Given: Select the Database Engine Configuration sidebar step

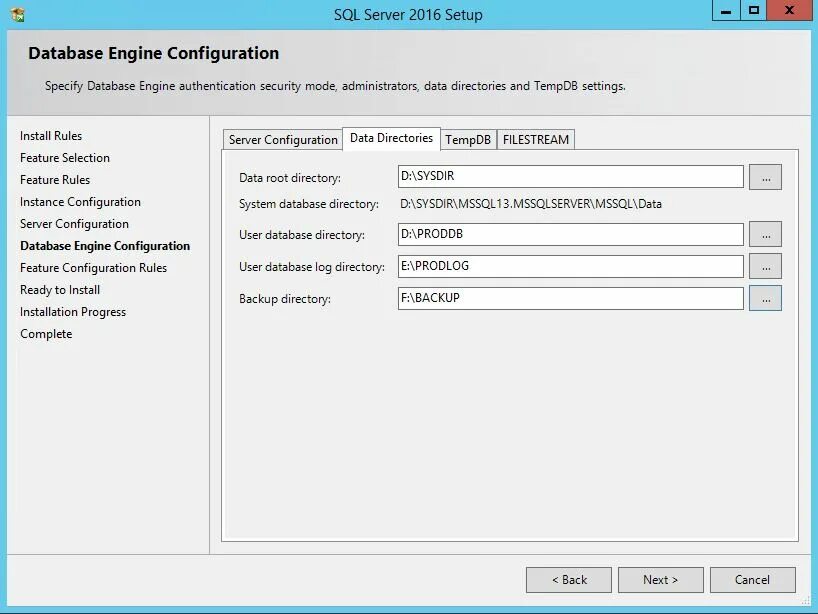Looking at the screenshot, I should coord(105,246).
